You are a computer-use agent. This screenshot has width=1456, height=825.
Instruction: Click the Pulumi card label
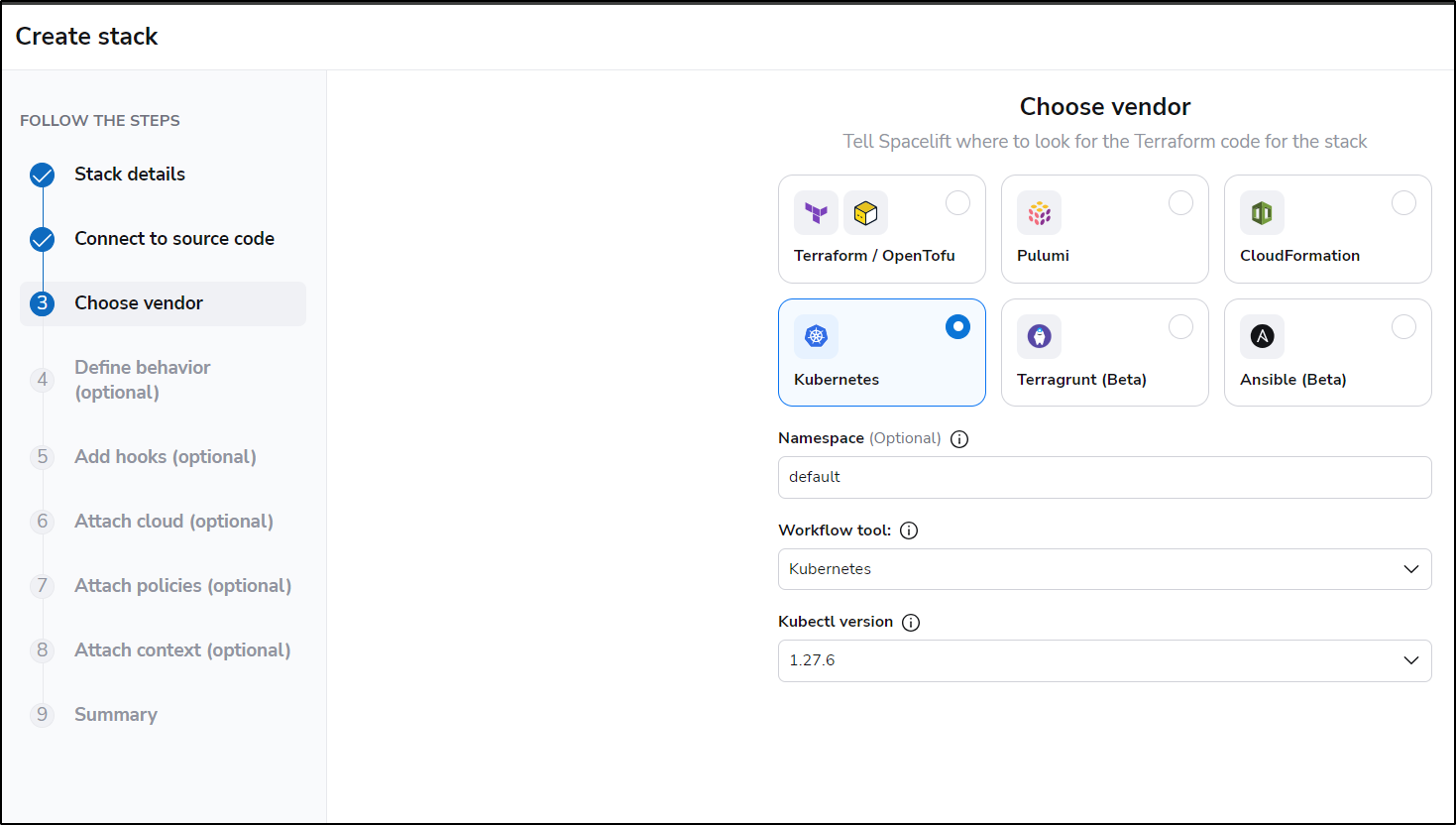tap(1043, 256)
